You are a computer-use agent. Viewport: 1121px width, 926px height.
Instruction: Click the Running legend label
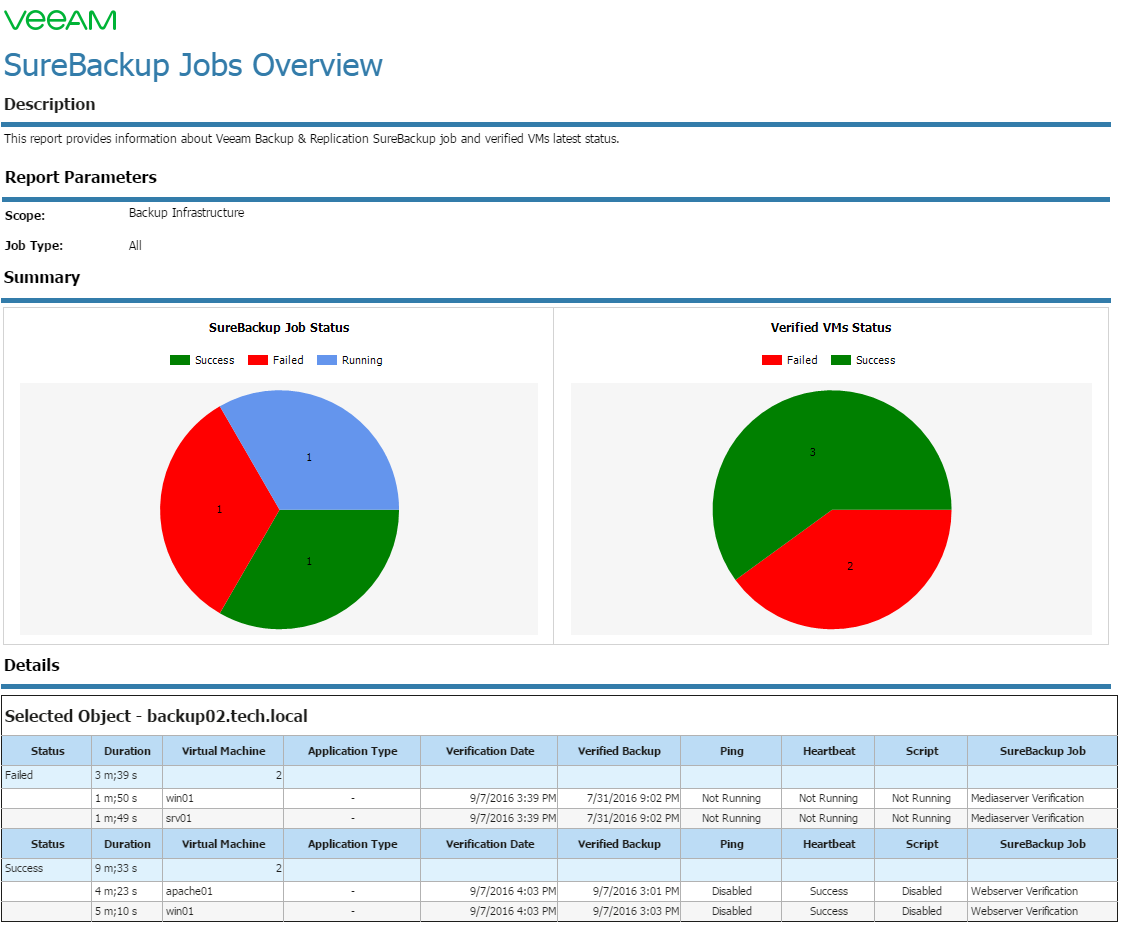(x=362, y=360)
